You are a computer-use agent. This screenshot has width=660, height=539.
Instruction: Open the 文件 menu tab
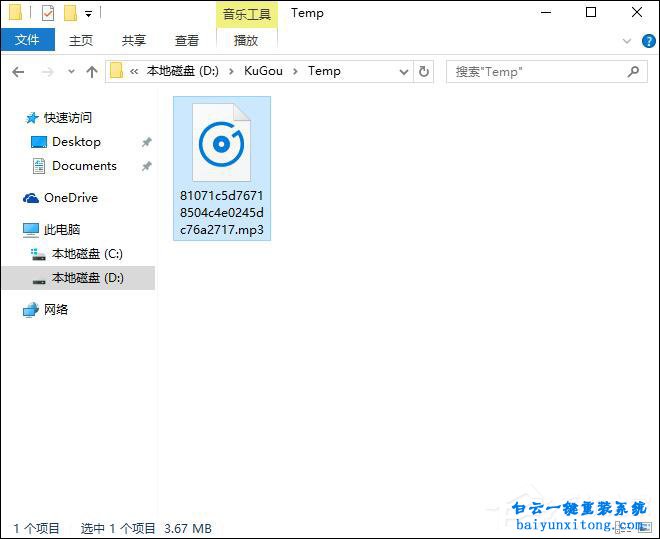[28, 40]
